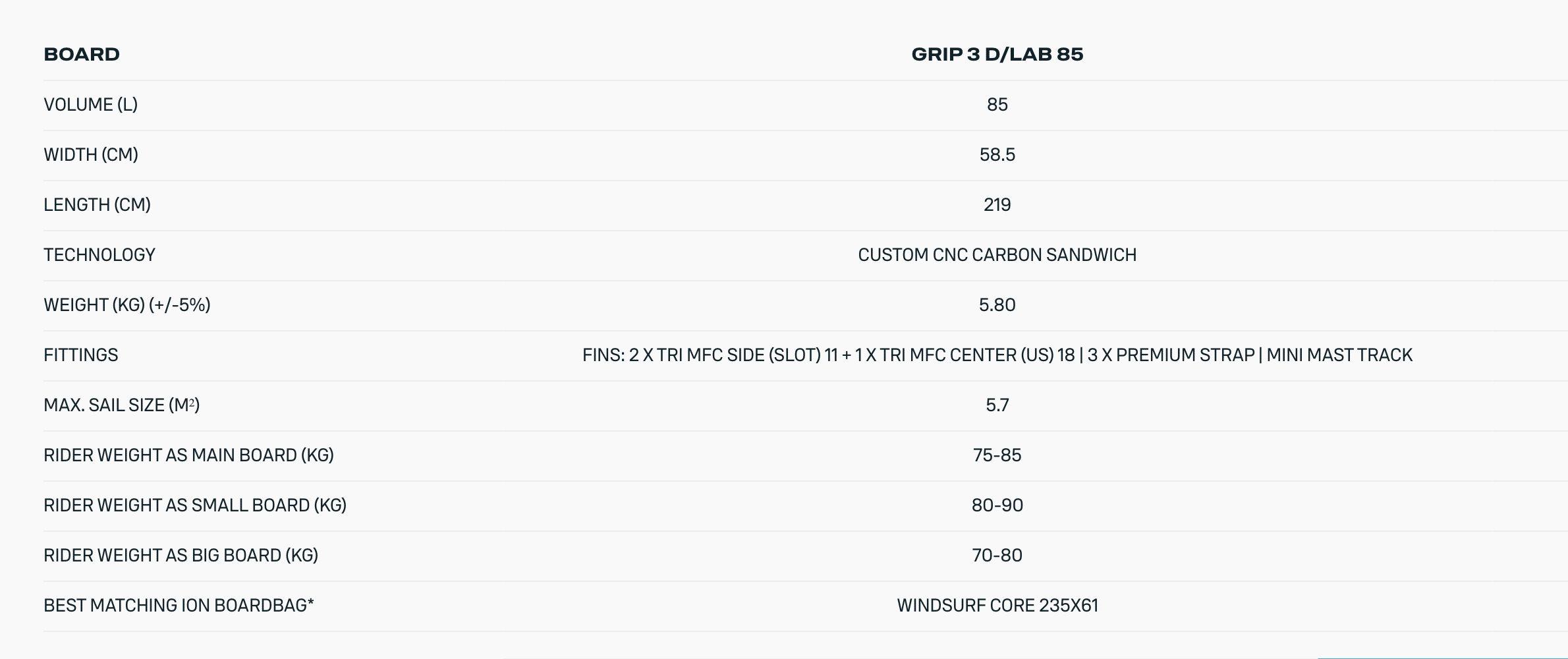Click the length value 219
Screen dimensions: 1568x659
click(x=997, y=205)
